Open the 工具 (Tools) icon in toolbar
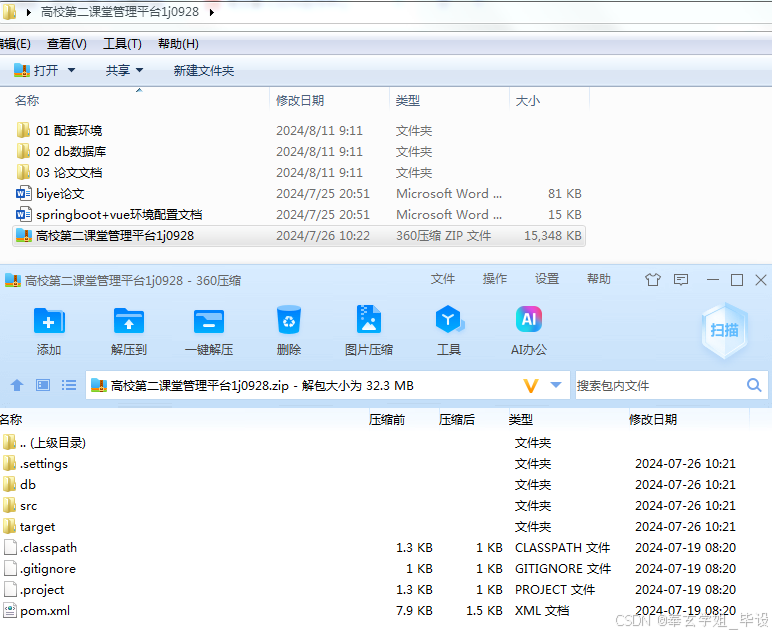This screenshot has width=772, height=634. pyautogui.click(x=449, y=320)
